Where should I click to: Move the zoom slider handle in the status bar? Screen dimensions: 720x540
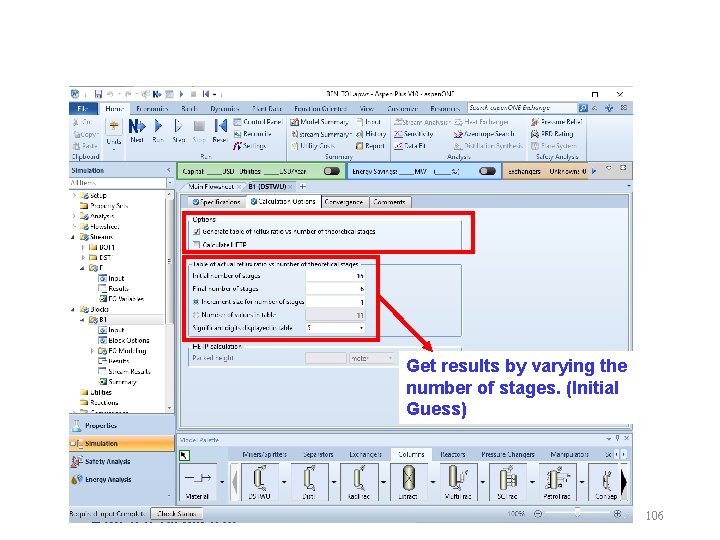click(x=577, y=513)
